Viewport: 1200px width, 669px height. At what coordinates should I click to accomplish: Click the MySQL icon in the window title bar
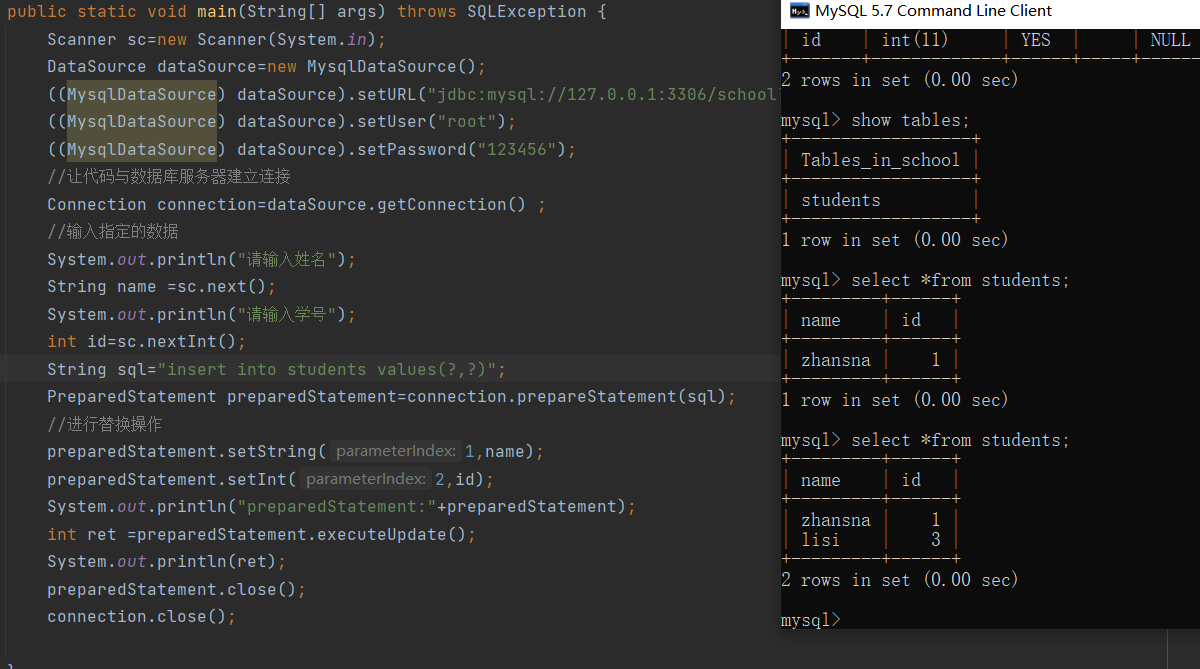click(799, 11)
